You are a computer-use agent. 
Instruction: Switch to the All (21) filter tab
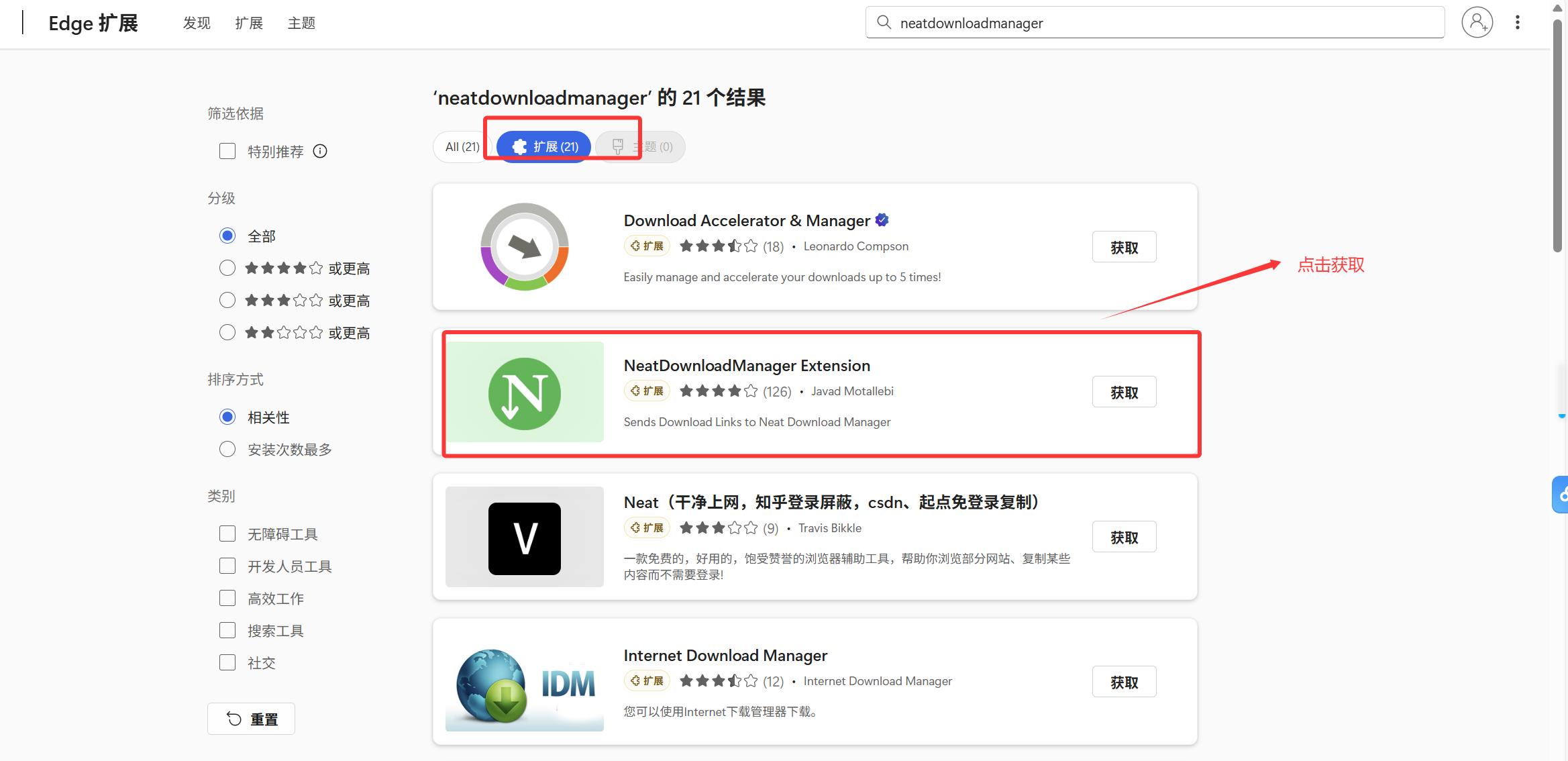(x=462, y=147)
